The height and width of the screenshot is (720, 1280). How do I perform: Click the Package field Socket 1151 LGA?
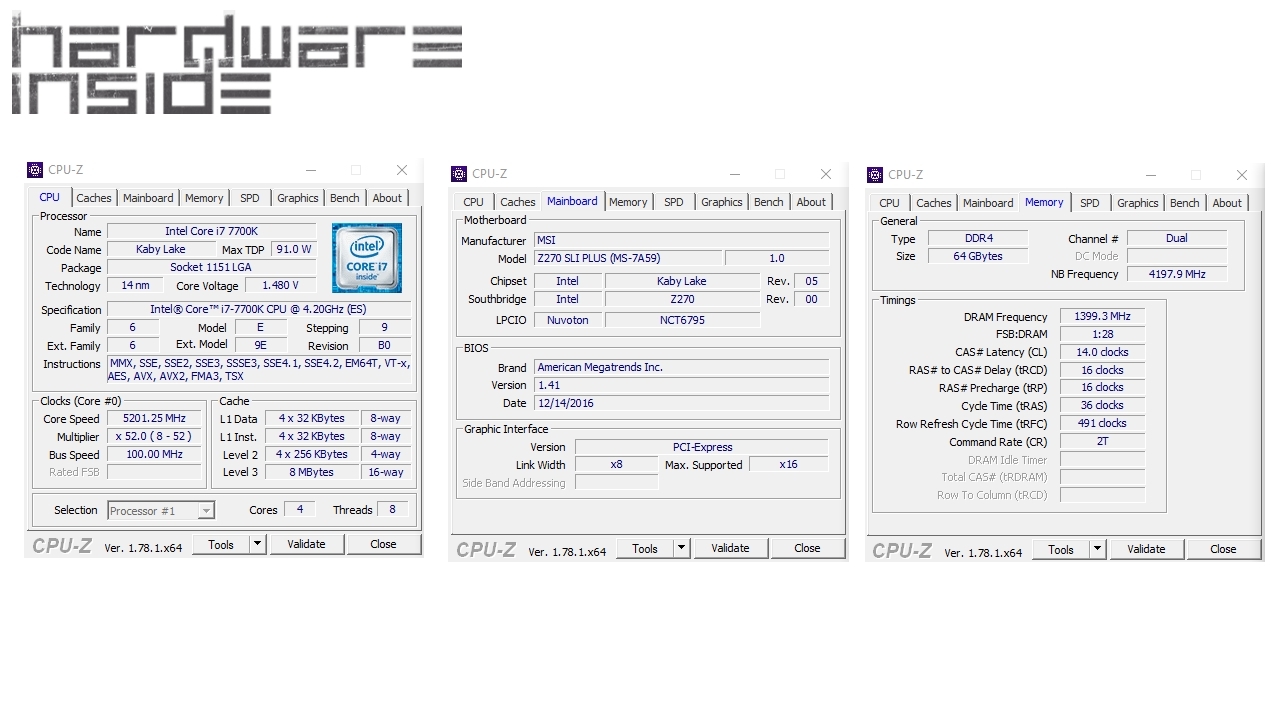(x=211, y=267)
